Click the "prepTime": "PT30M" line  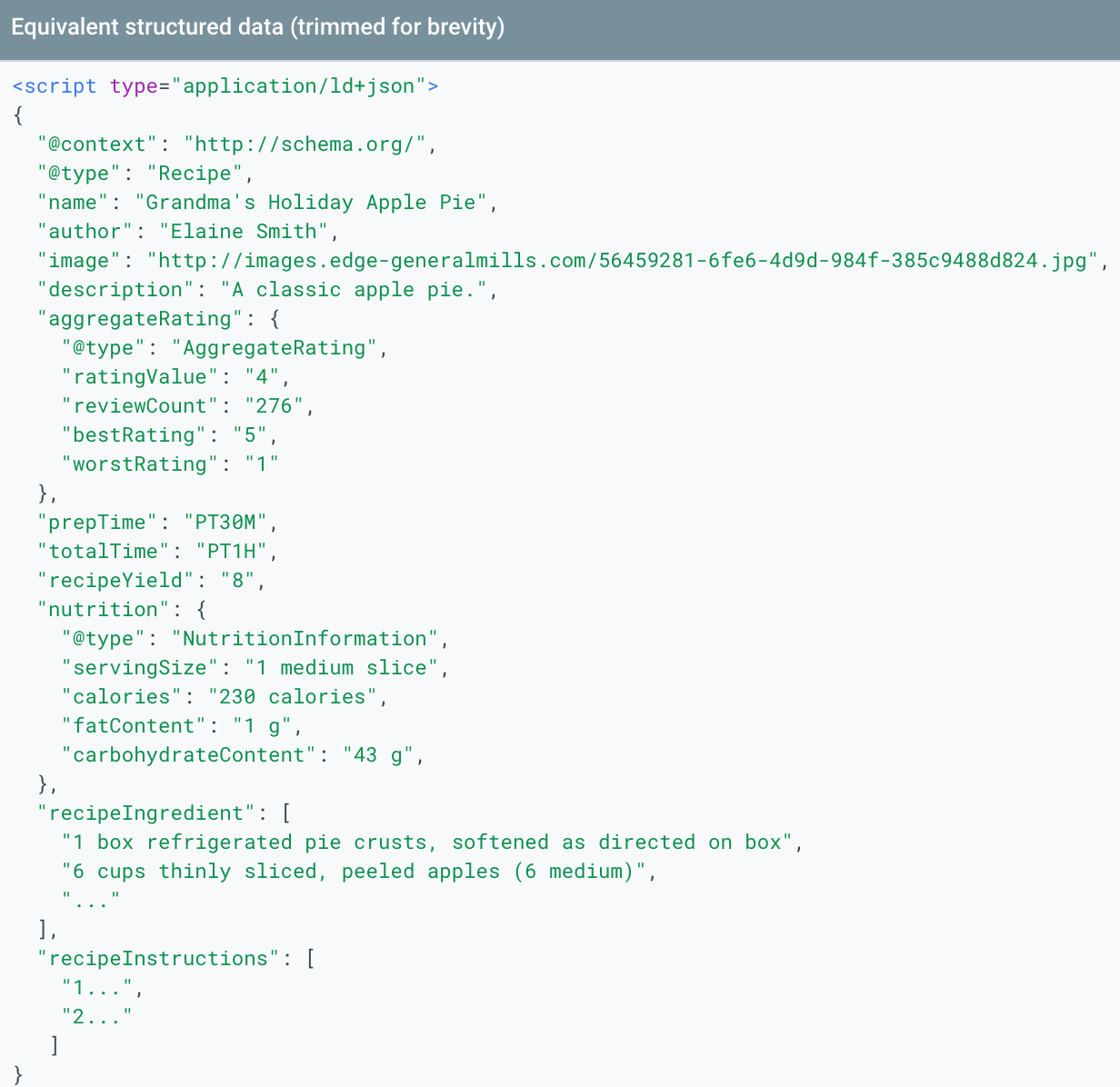pyautogui.click(x=158, y=523)
